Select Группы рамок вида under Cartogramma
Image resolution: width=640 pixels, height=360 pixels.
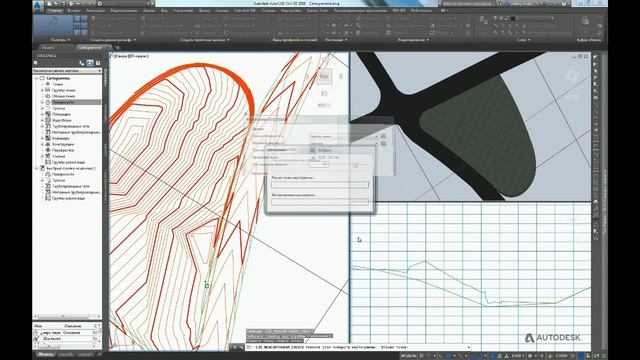coord(69,162)
